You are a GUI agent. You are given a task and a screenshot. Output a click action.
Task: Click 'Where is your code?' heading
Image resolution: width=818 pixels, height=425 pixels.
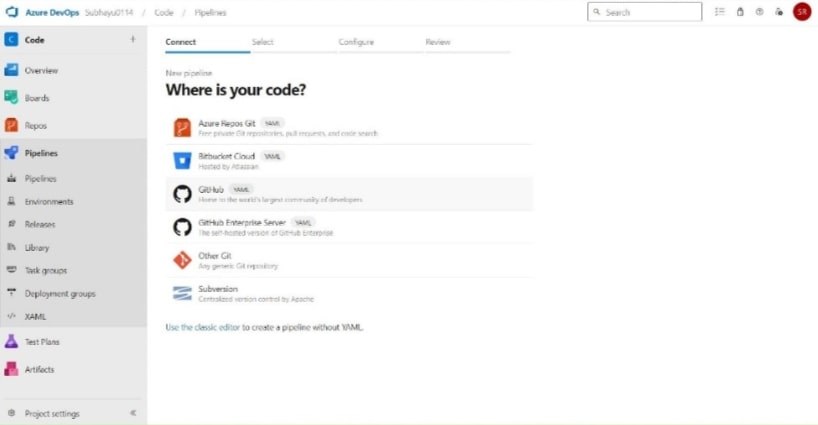click(x=236, y=90)
